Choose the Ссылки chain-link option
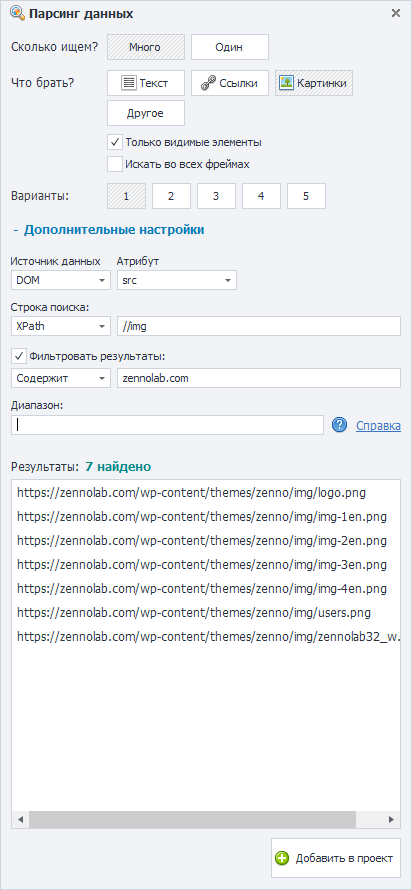This screenshot has height=890, width=412. point(230,83)
